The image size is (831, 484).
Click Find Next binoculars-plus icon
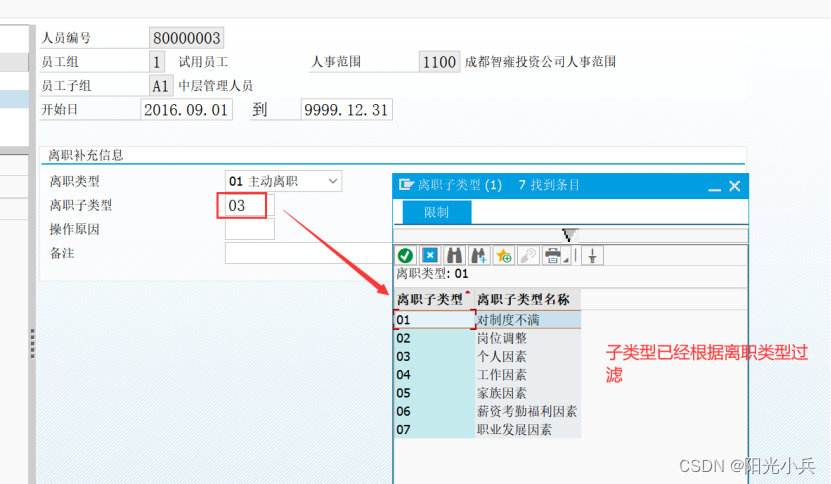coord(479,256)
